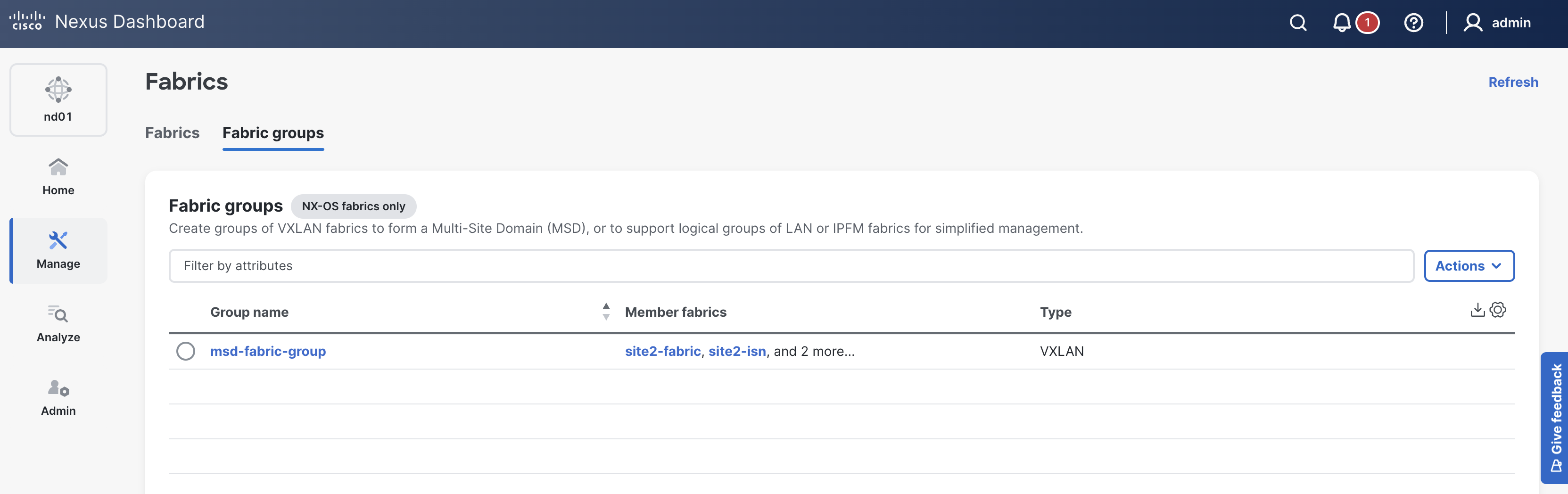Sort by Group name column arrows
1568x494 pixels.
click(x=606, y=312)
